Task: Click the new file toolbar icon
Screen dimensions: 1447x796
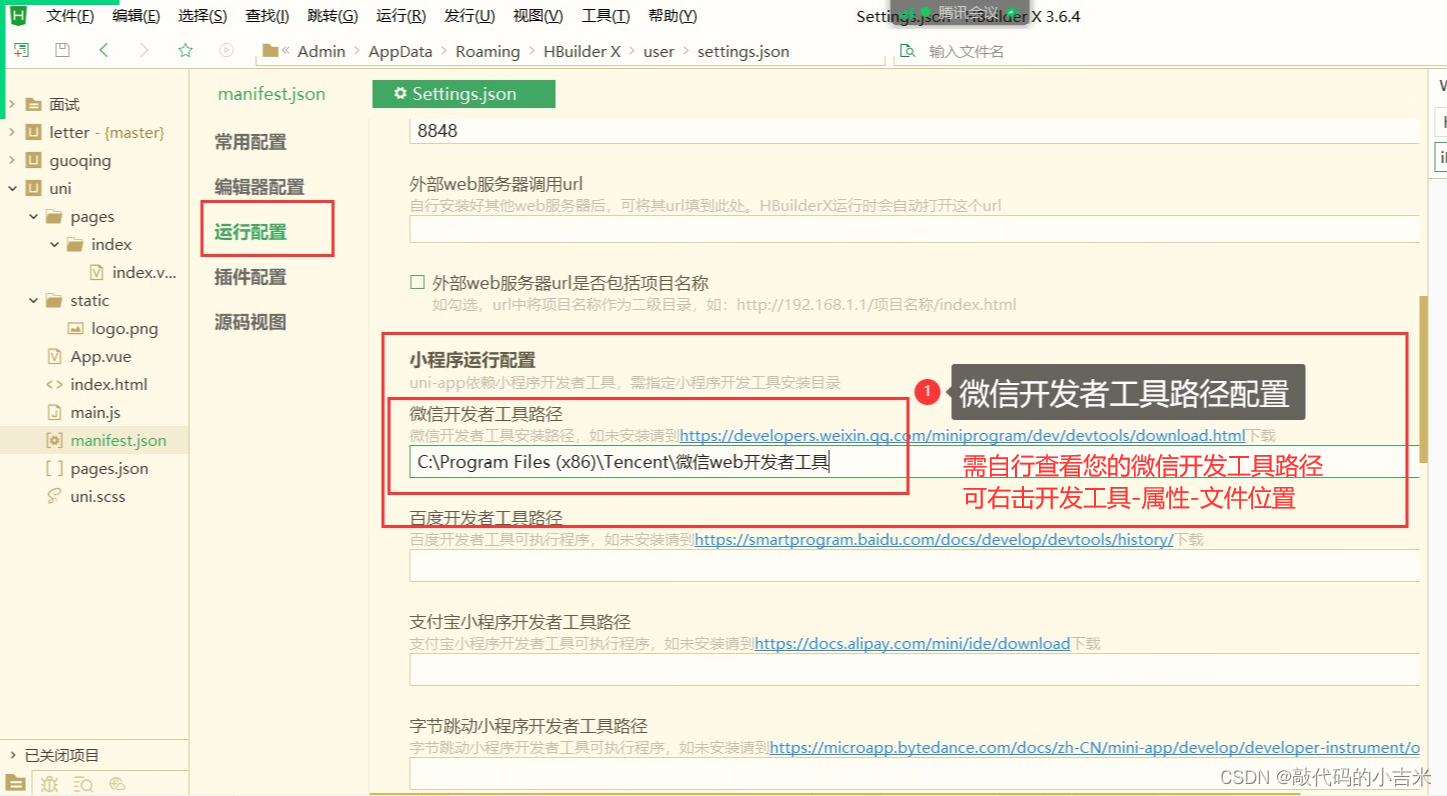Action: pos(21,50)
